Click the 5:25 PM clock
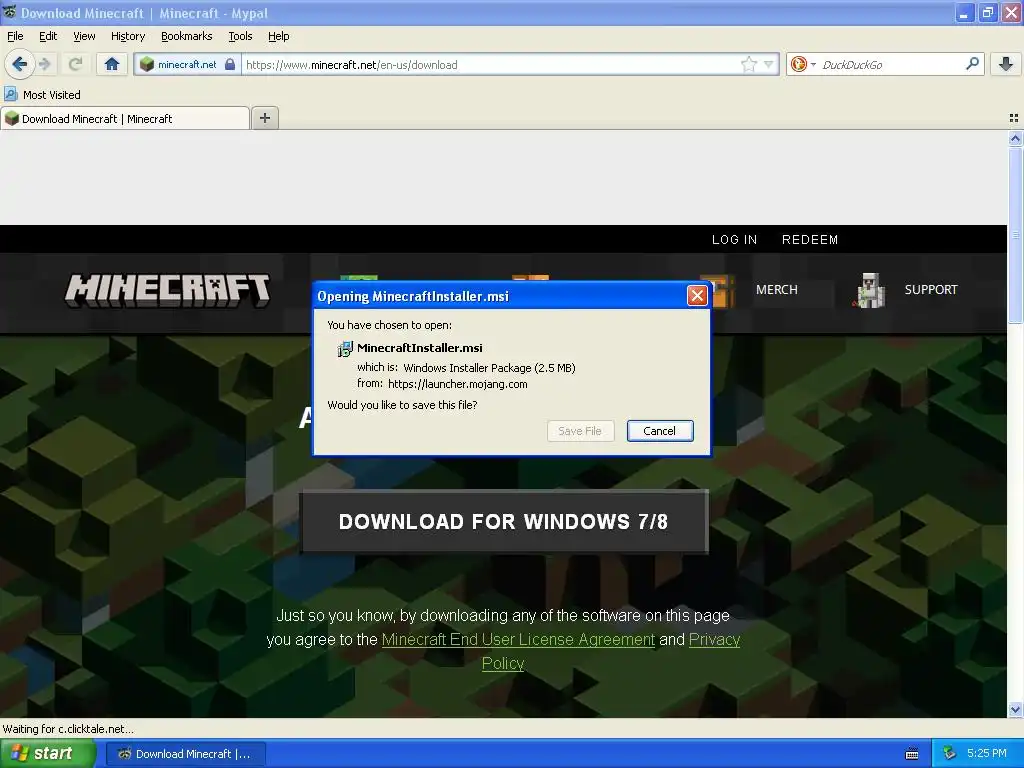This screenshot has width=1024, height=768. pyautogui.click(x=986, y=753)
